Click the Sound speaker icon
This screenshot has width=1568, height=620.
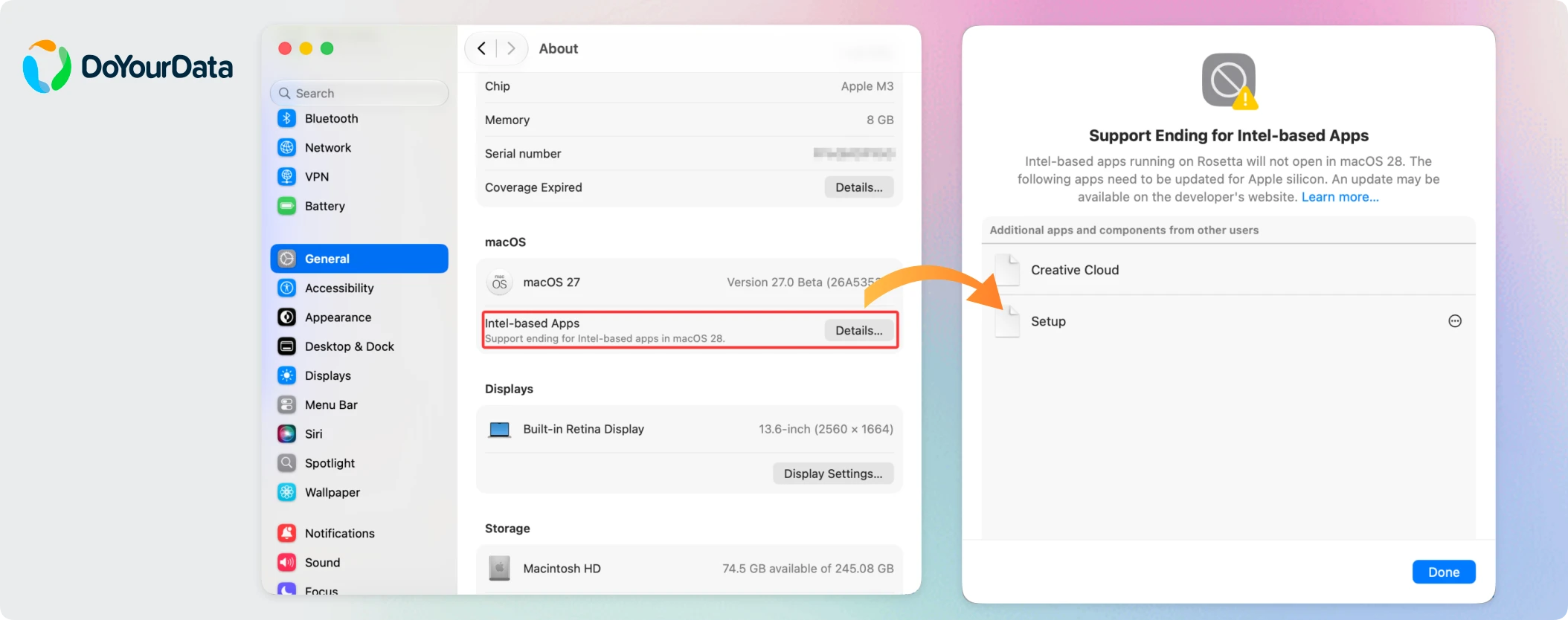click(286, 562)
